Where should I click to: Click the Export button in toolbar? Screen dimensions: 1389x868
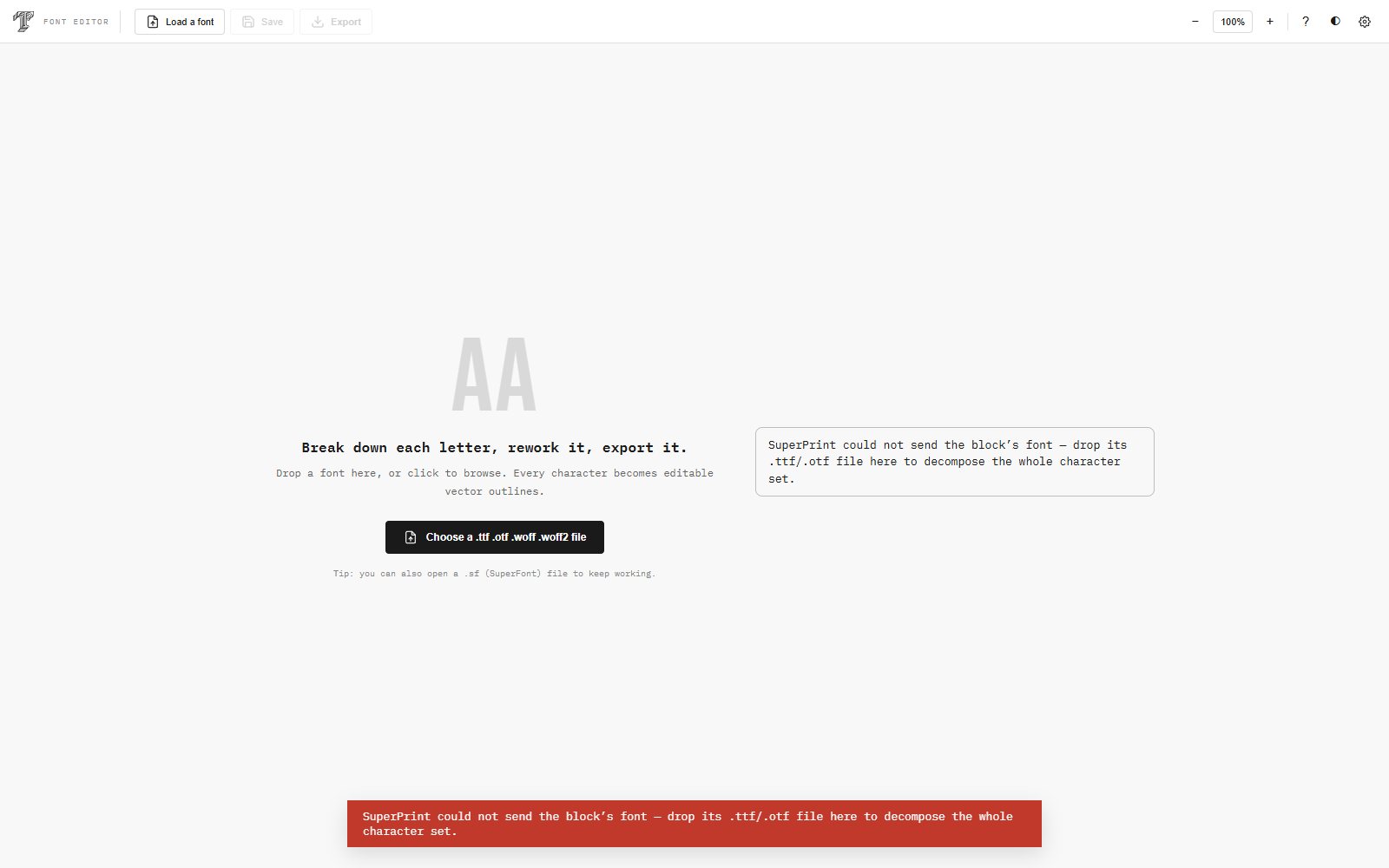336,22
